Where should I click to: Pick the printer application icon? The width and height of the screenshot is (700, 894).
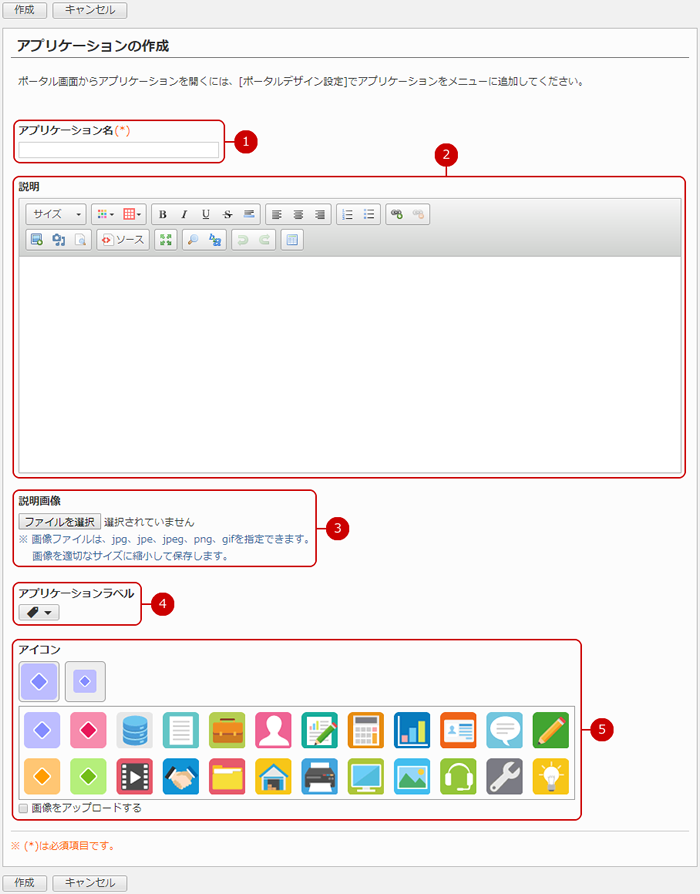319,776
